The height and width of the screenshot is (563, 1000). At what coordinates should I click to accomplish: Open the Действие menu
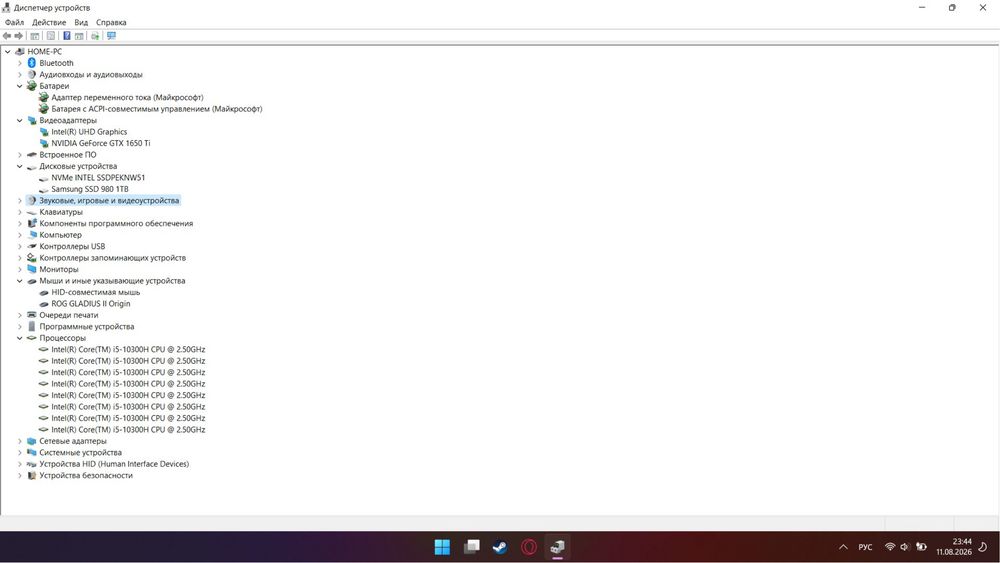(49, 22)
